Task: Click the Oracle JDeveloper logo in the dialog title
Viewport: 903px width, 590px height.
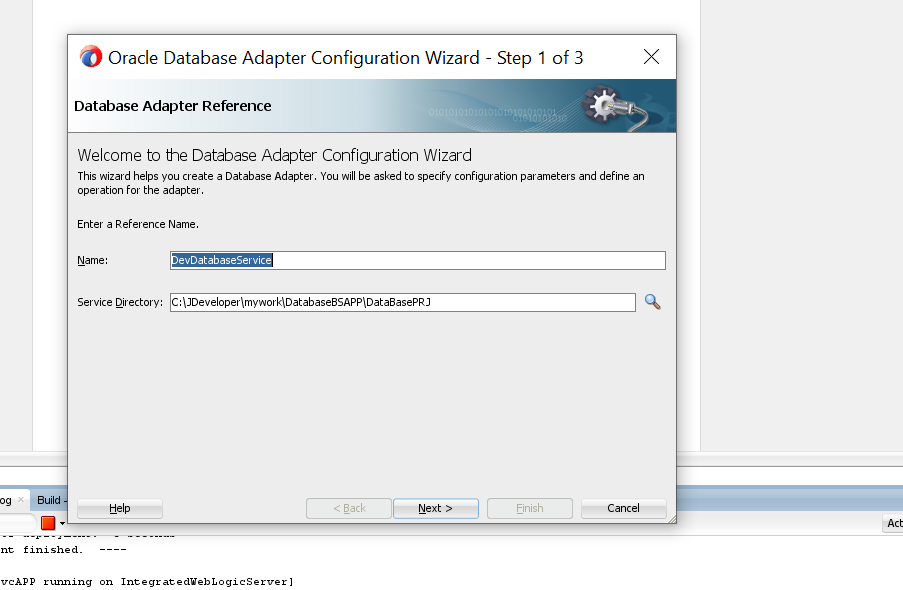Action: (x=90, y=57)
